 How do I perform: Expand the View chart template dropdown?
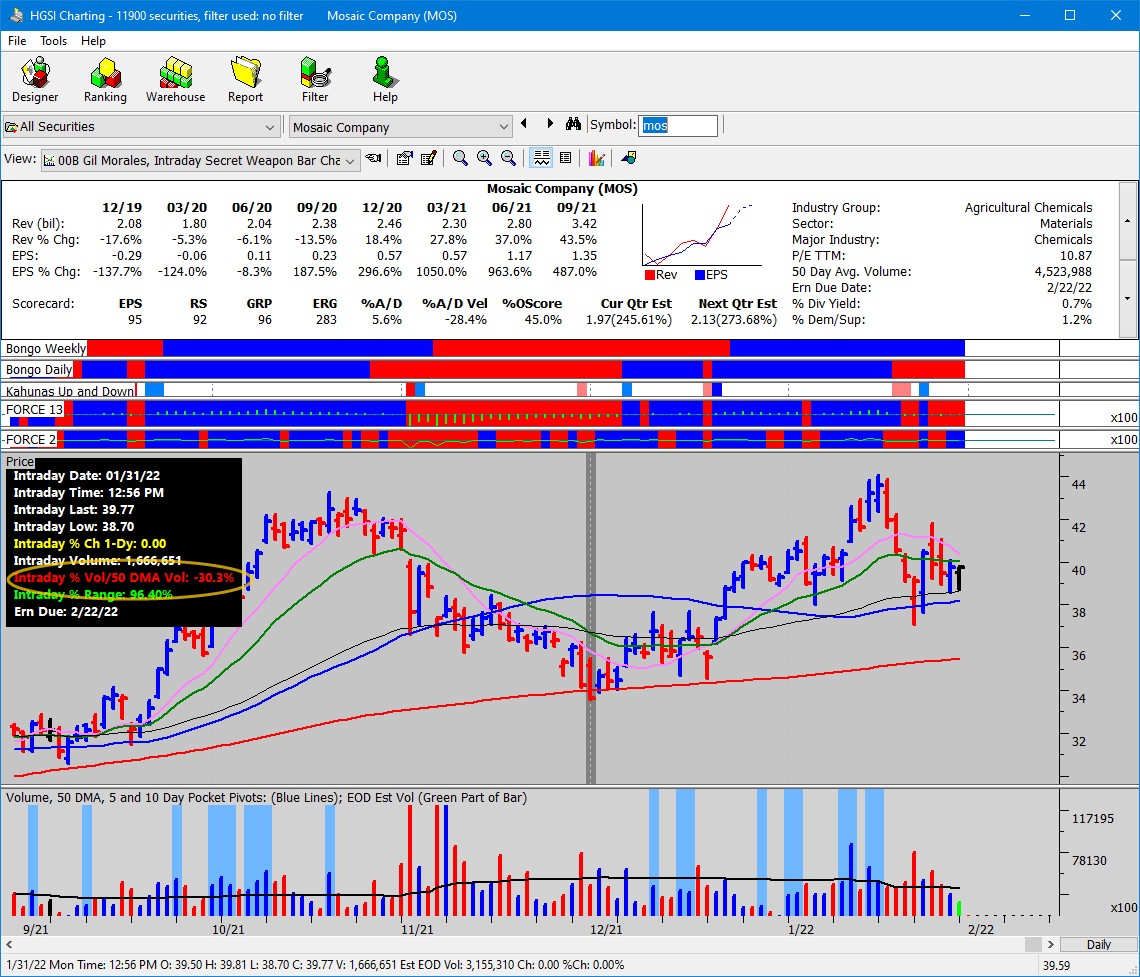[x=350, y=161]
